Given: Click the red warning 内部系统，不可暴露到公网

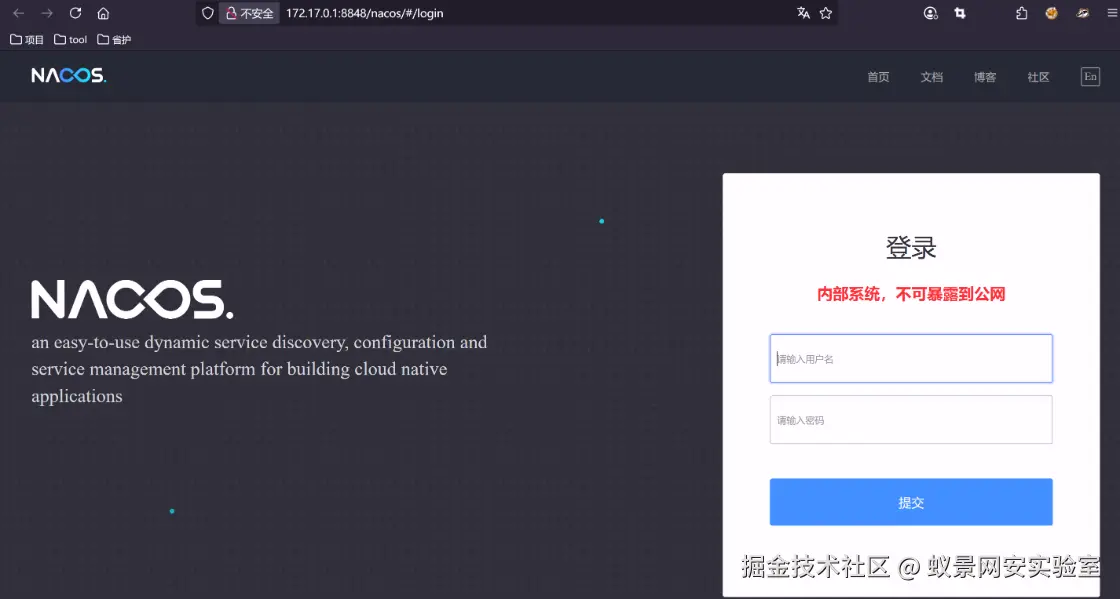Looking at the screenshot, I should coord(911,294).
